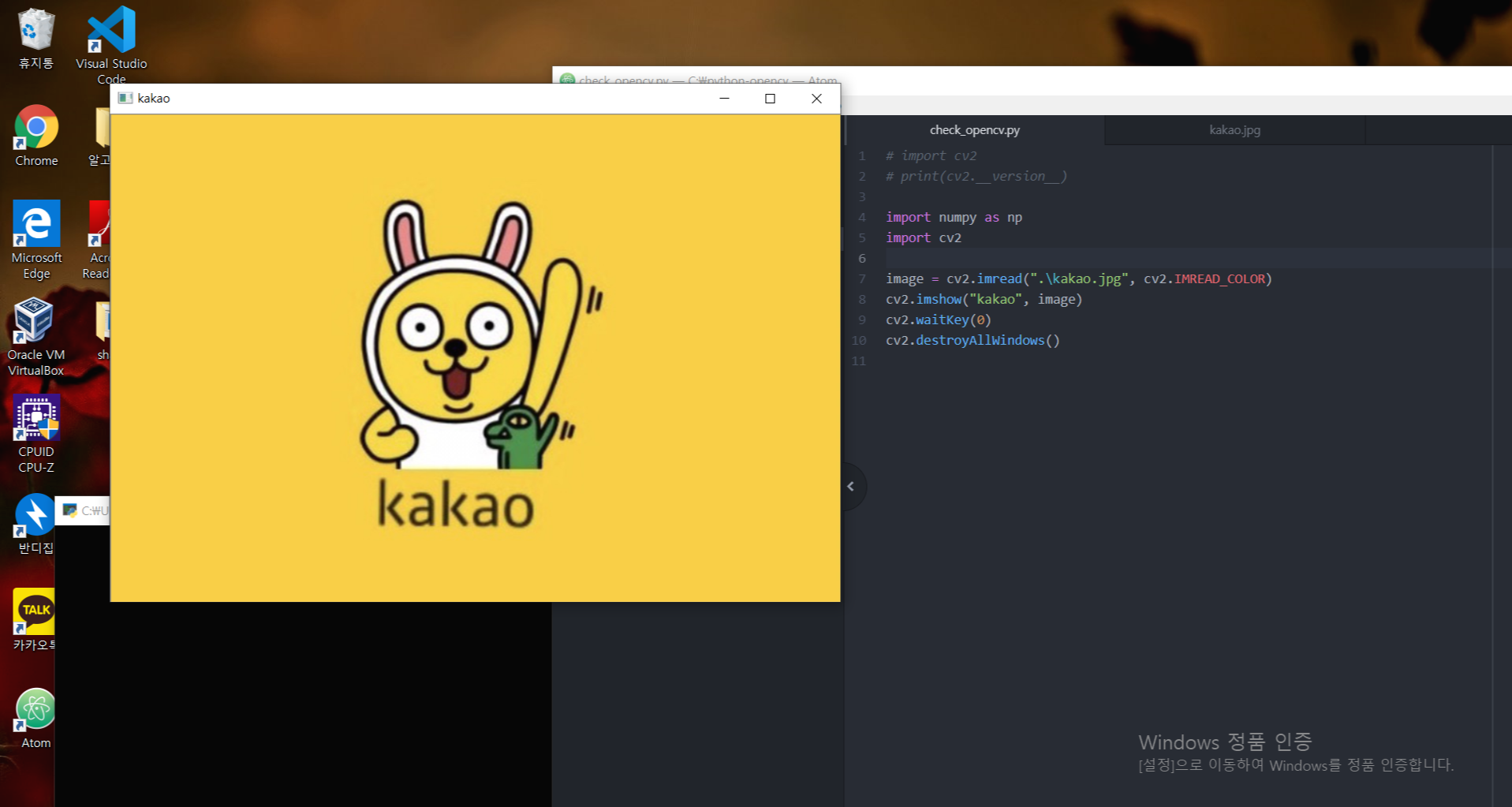Click the '# print(cv2.__version__)' comment
Viewport: 1512px width, 807px height.
click(976, 176)
